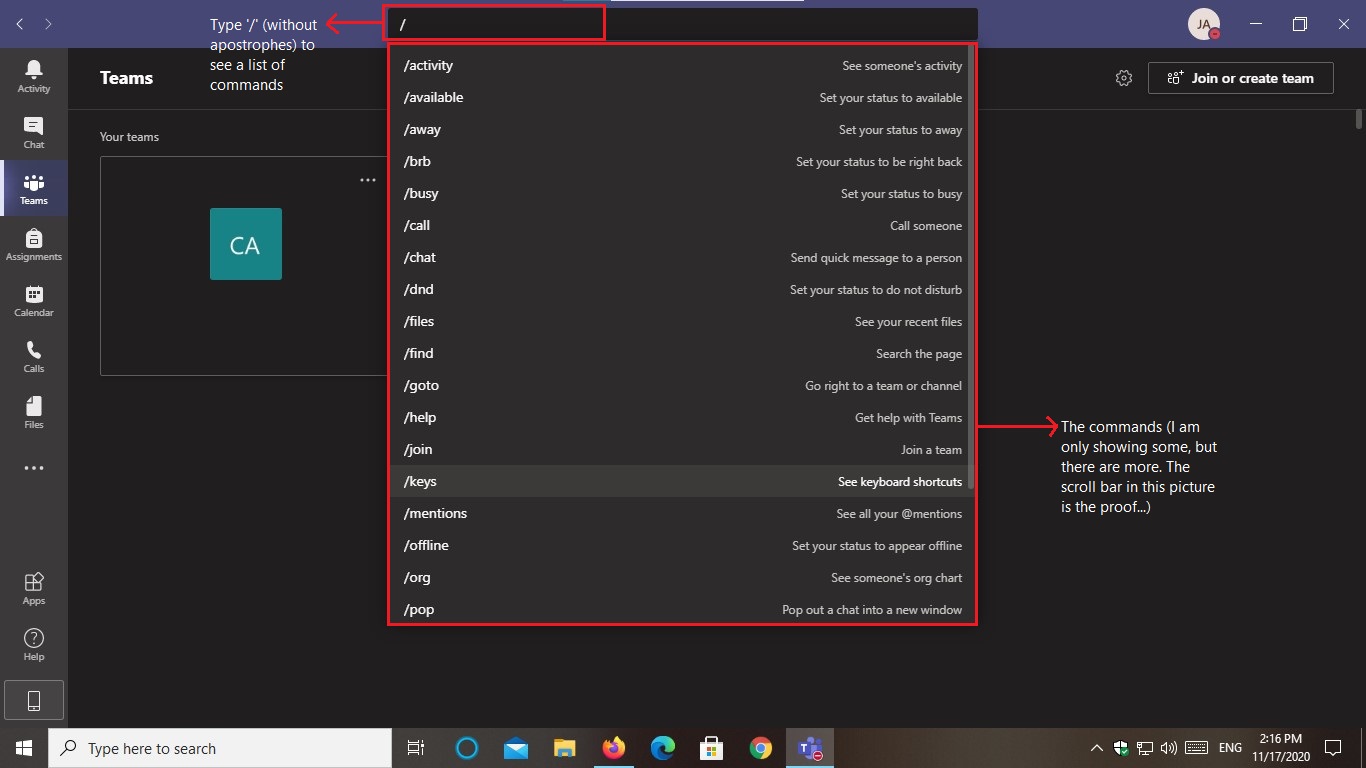Open the CA team tile
This screenshot has height=768, width=1366.
(246, 244)
